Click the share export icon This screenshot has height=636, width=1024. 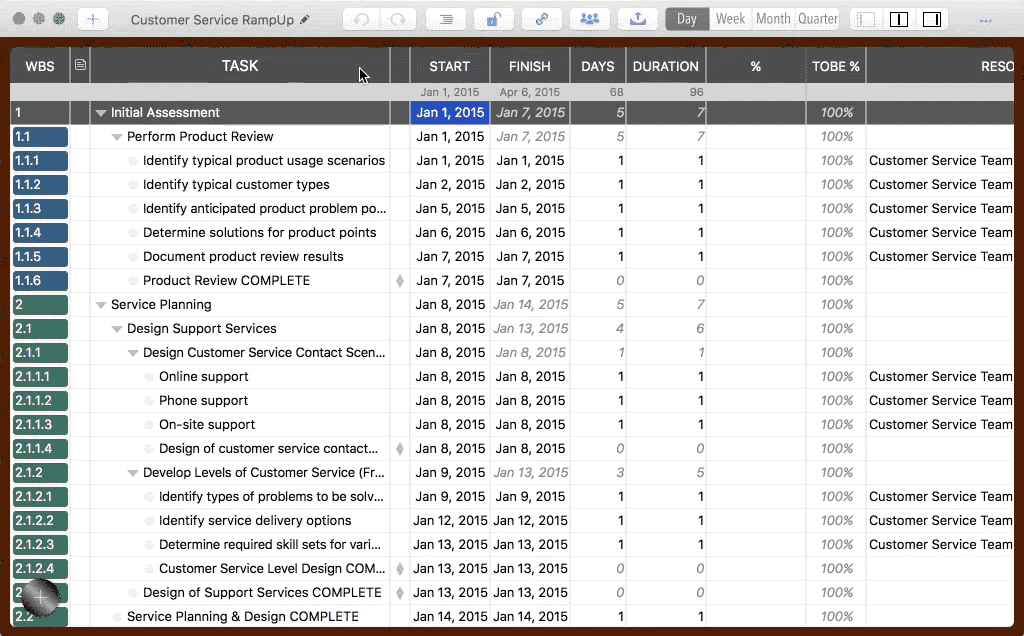(638, 19)
